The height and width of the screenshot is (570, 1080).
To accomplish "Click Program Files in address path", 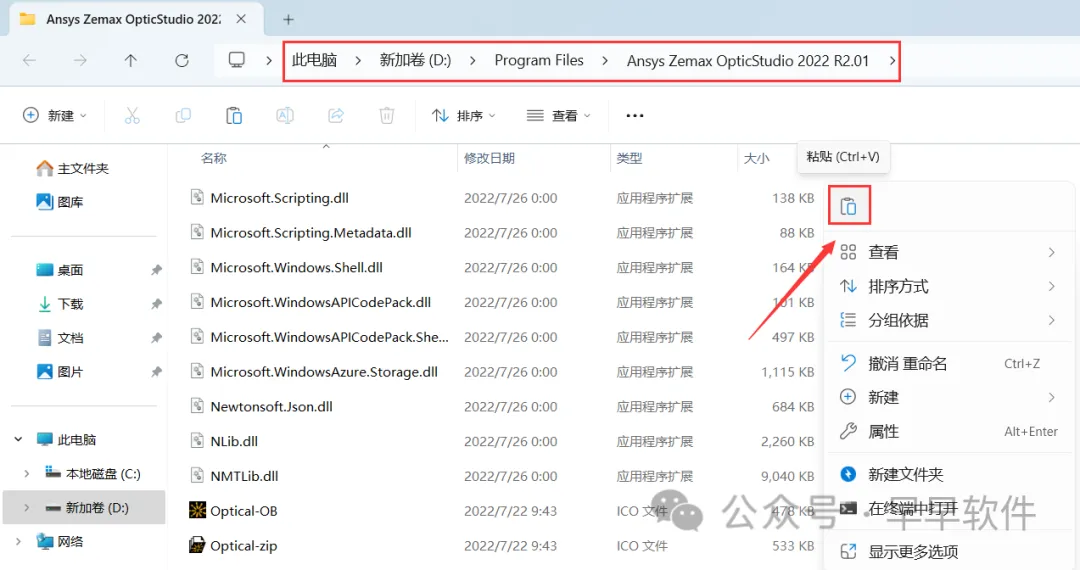I will coord(539,61).
